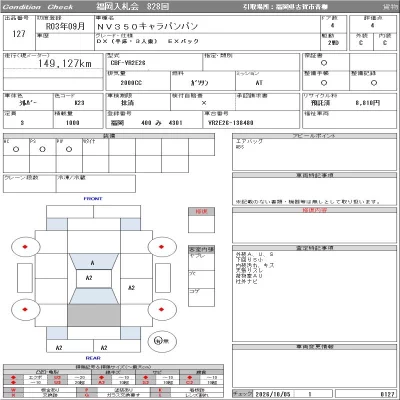
Task: Click the 整備記録 circle mark
Action: pos(374,83)
